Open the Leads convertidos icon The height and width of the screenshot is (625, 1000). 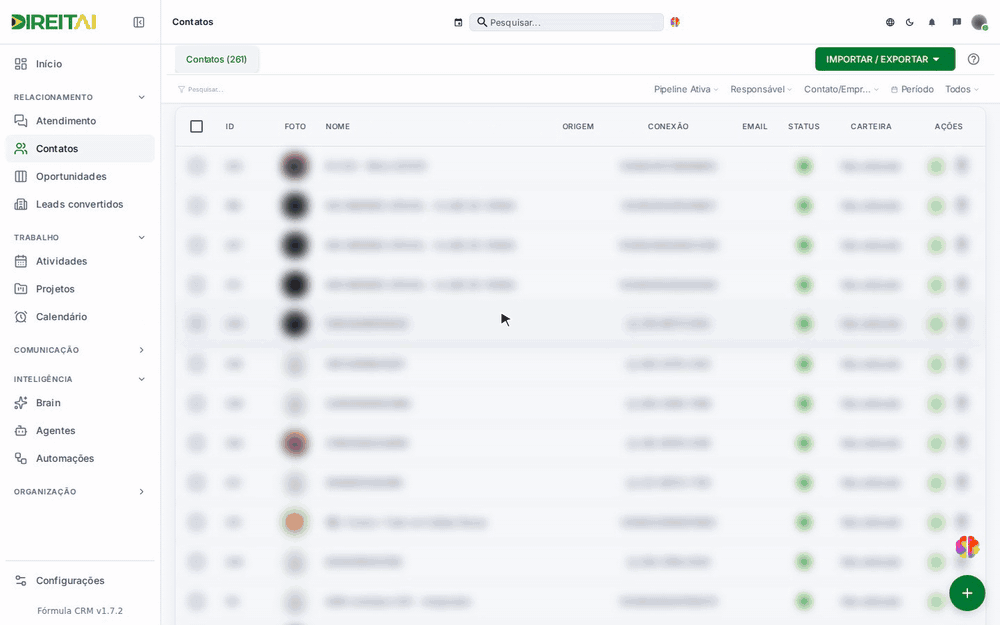point(21,204)
